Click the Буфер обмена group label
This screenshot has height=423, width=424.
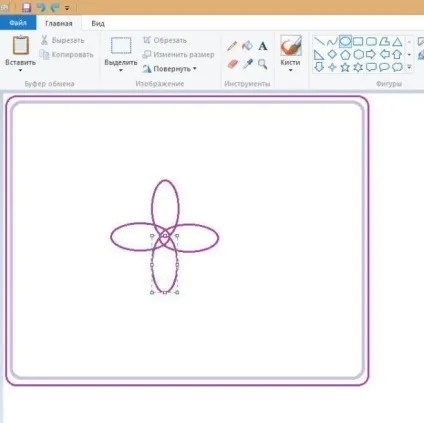(49, 84)
